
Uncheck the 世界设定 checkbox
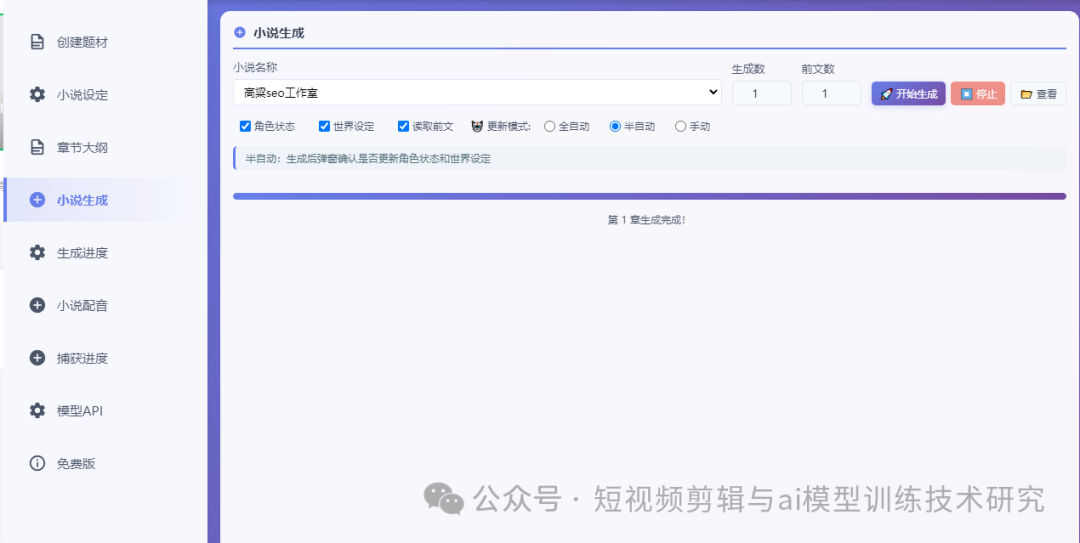(x=324, y=126)
